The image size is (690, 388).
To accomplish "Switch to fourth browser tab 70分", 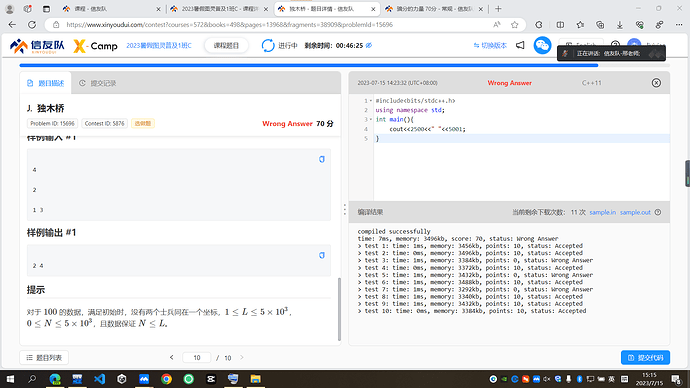I will [433, 9].
